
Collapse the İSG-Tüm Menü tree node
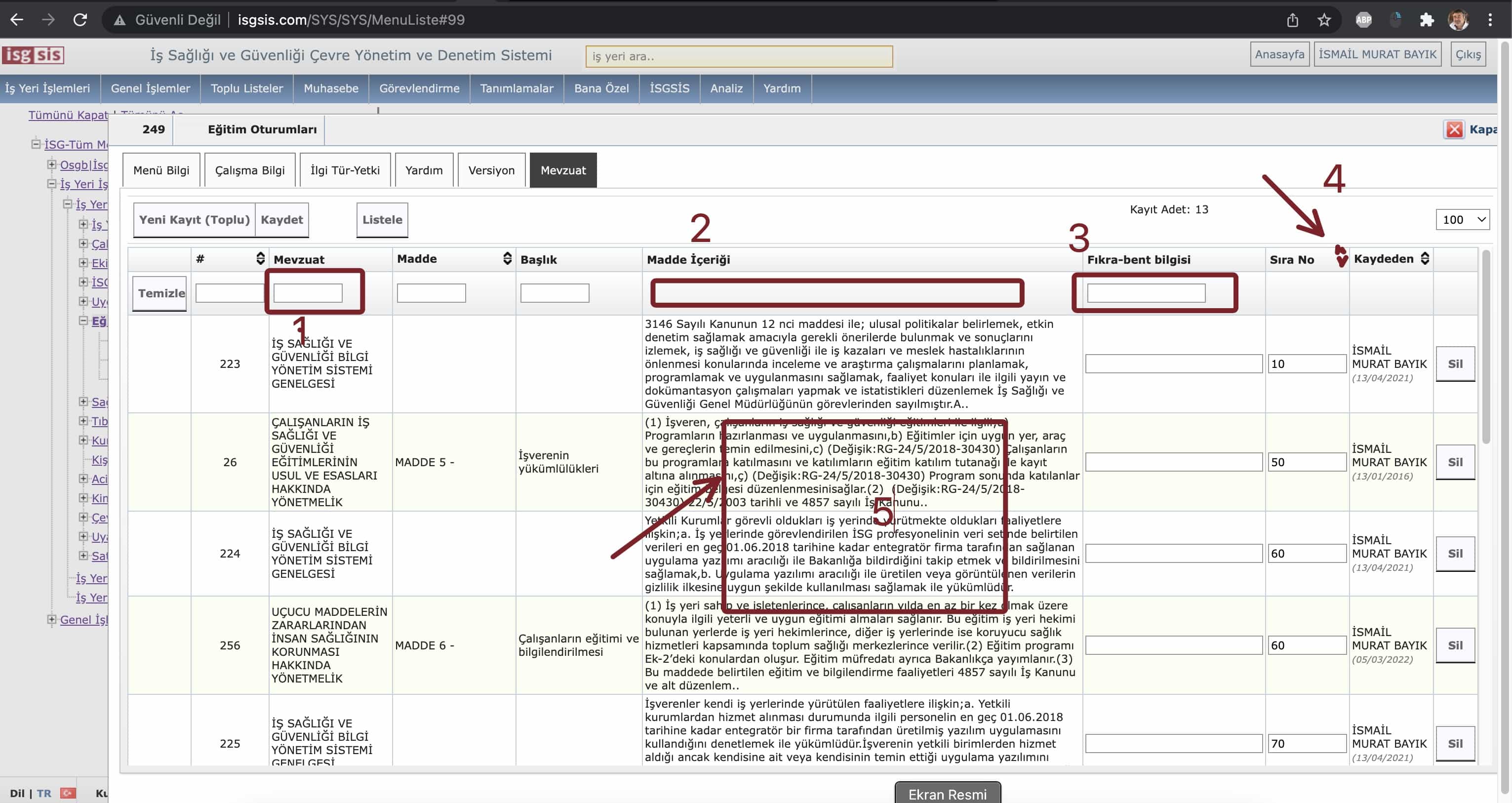36,144
